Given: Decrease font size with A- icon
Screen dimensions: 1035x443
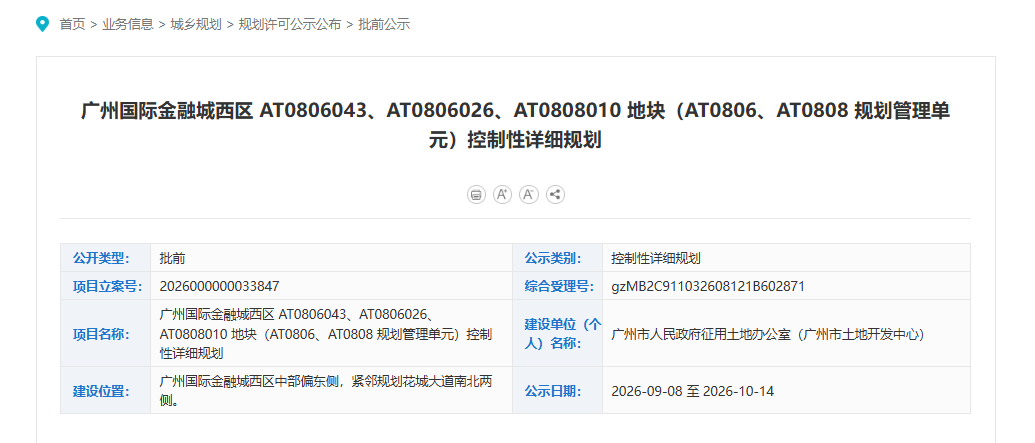Looking at the screenshot, I should [x=529, y=195].
